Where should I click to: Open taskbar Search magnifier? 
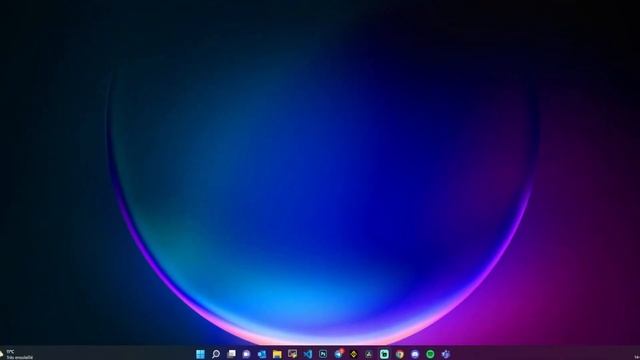pos(216,354)
